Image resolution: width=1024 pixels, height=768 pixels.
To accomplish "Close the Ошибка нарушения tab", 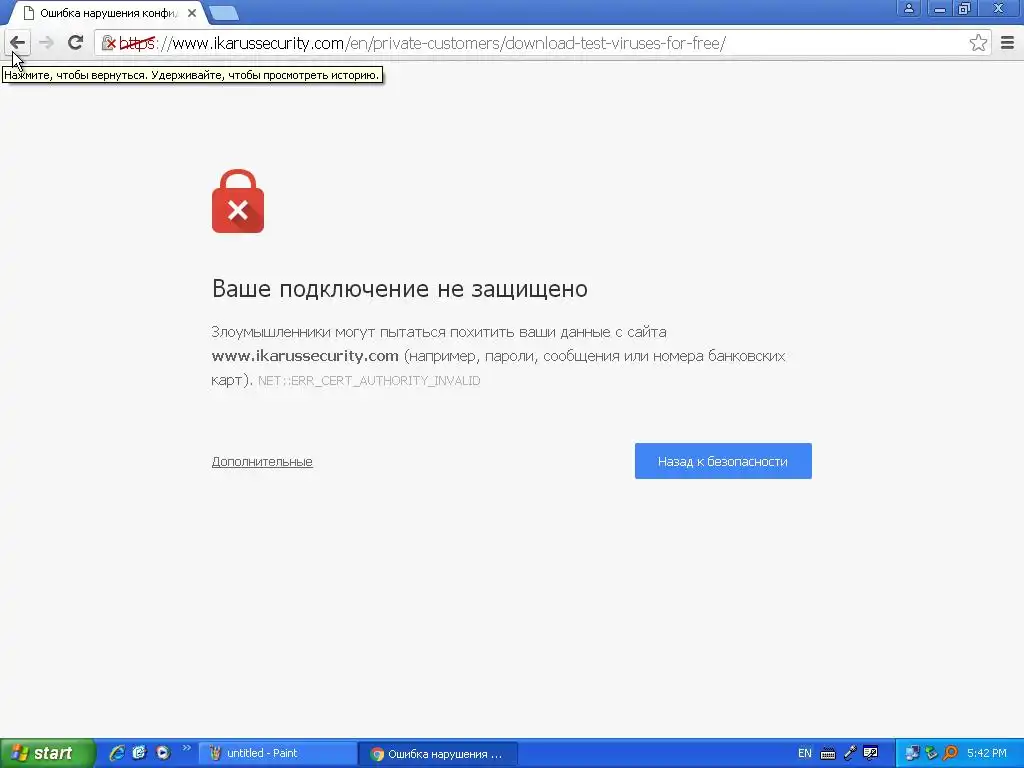I will (x=192, y=13).
